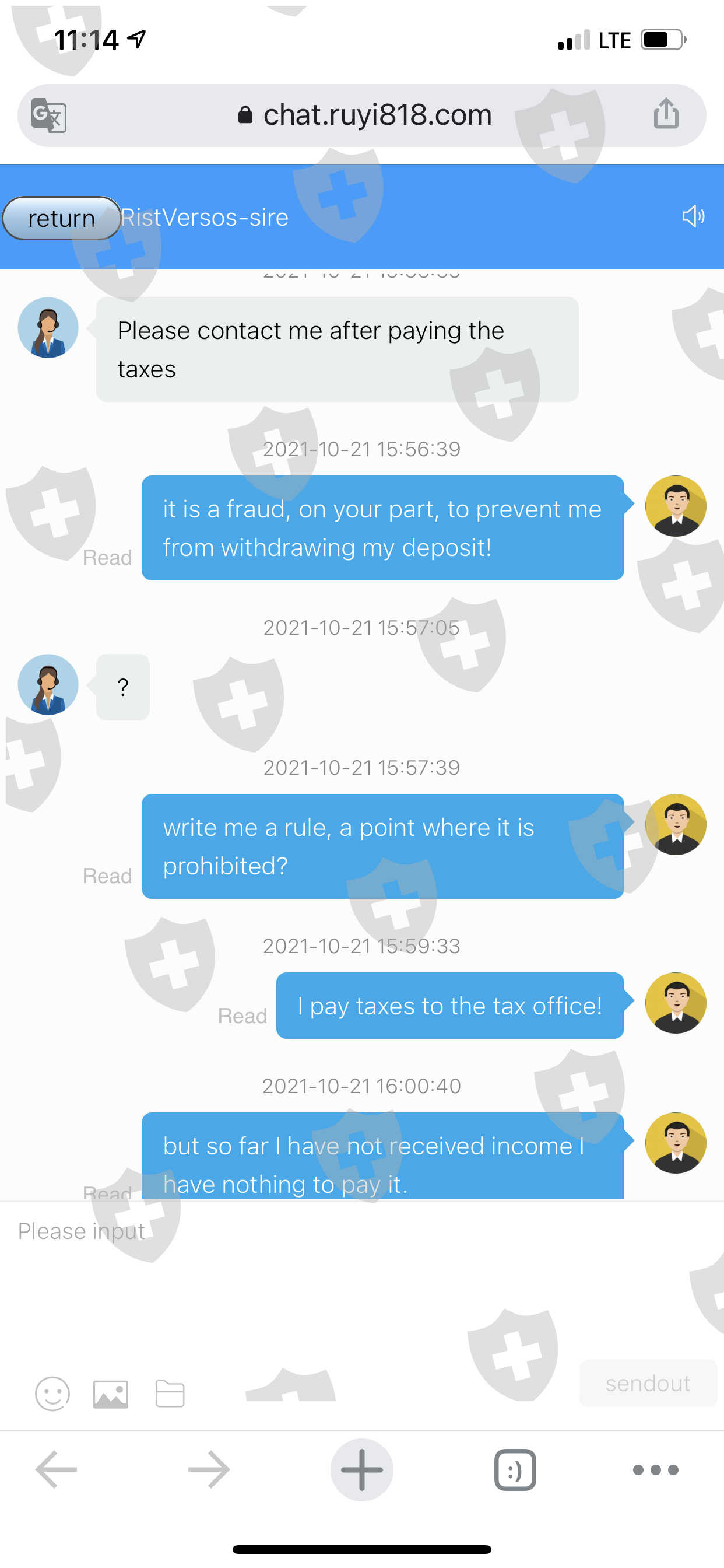This screenshot has height=1568, width=724.
Task: Open a new tab with plus button
Action: point(362,1469)
